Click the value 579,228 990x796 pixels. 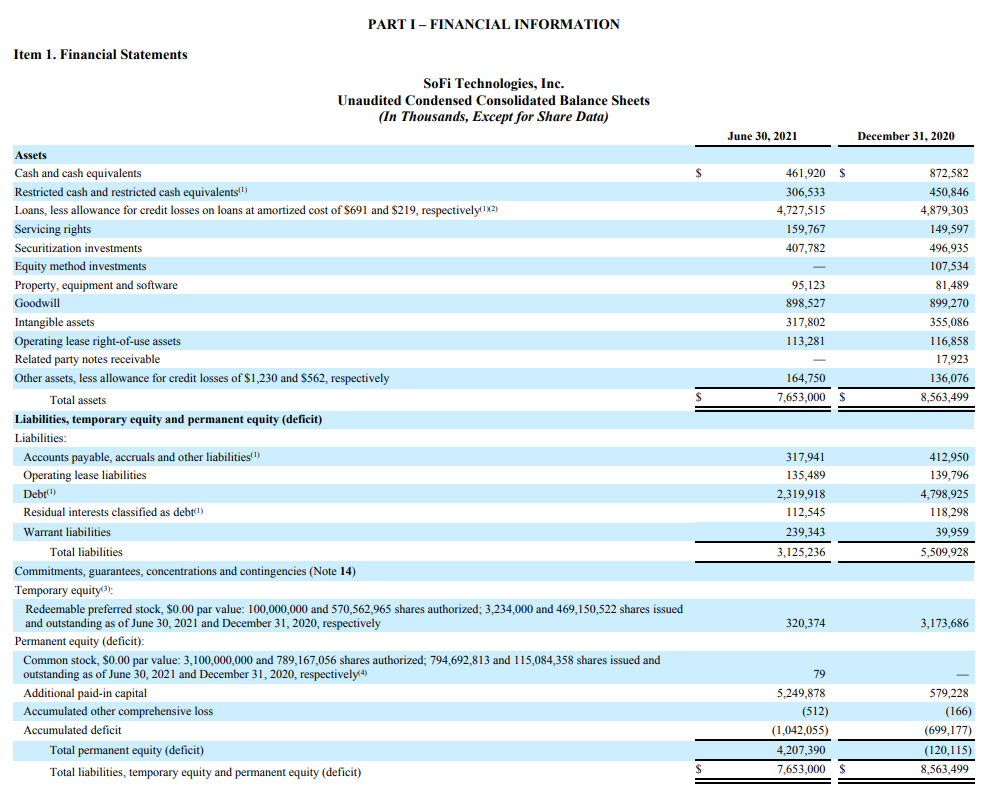[x=948, y=693]
